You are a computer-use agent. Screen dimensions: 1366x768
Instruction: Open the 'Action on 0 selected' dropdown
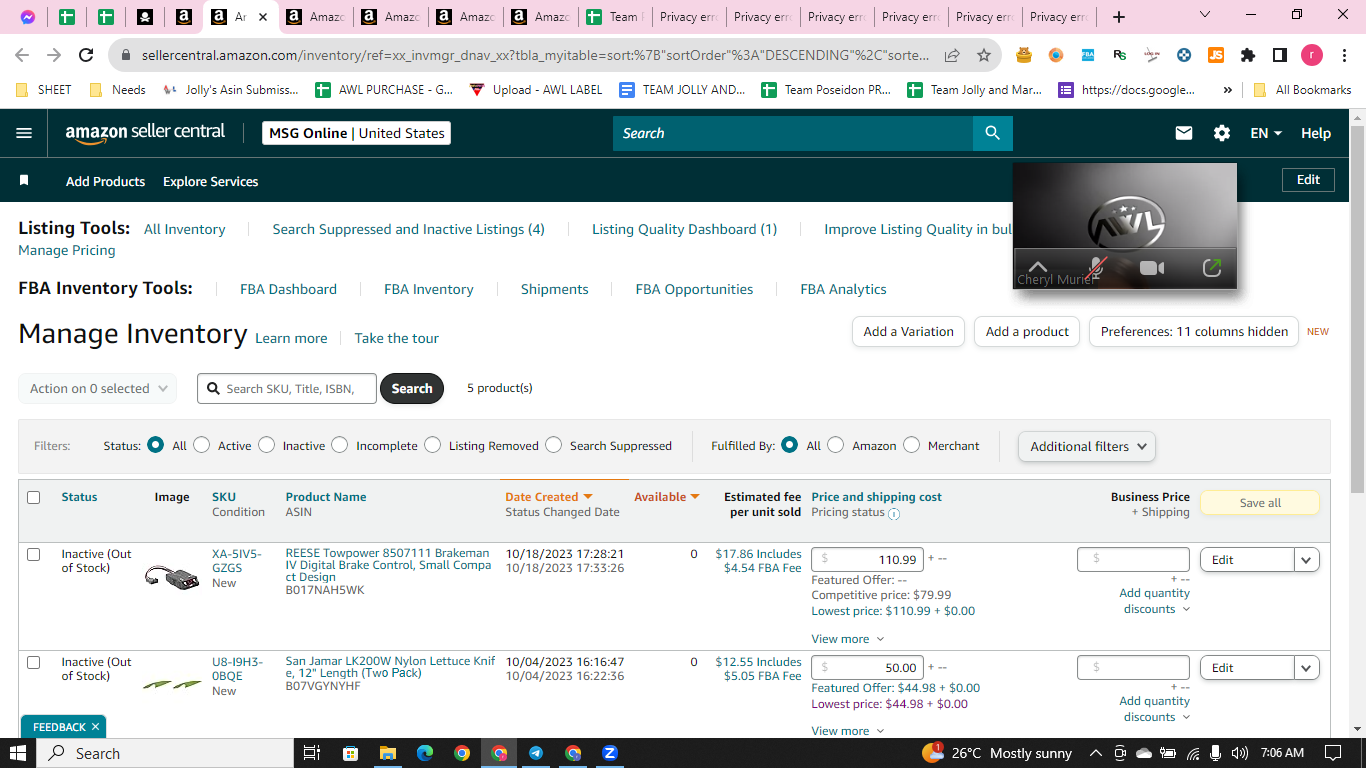[98, 388]
